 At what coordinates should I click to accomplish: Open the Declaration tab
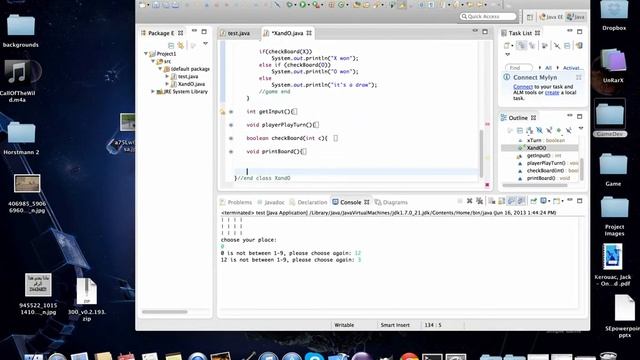(309, 202)
